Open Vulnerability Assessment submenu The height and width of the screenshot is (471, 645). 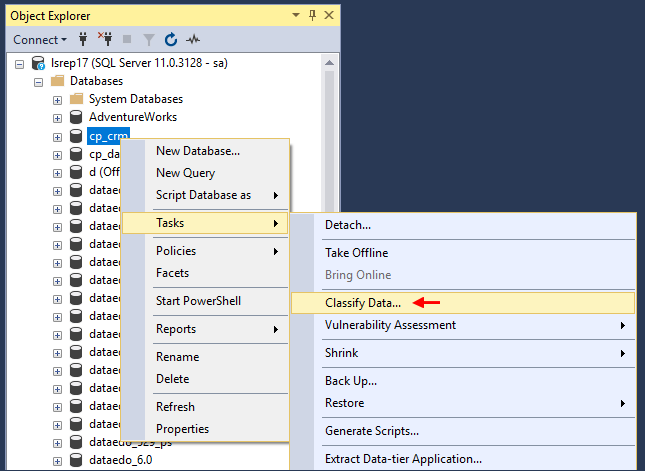tap(390, 325)
